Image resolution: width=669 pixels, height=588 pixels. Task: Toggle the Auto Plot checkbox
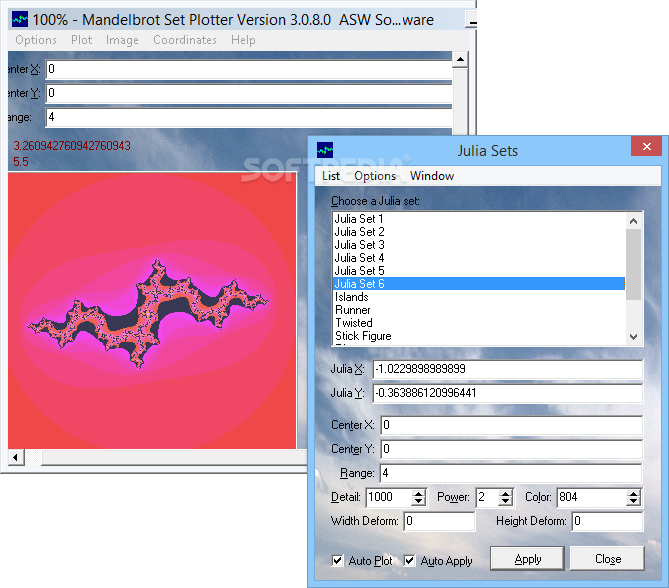(337, 560)
